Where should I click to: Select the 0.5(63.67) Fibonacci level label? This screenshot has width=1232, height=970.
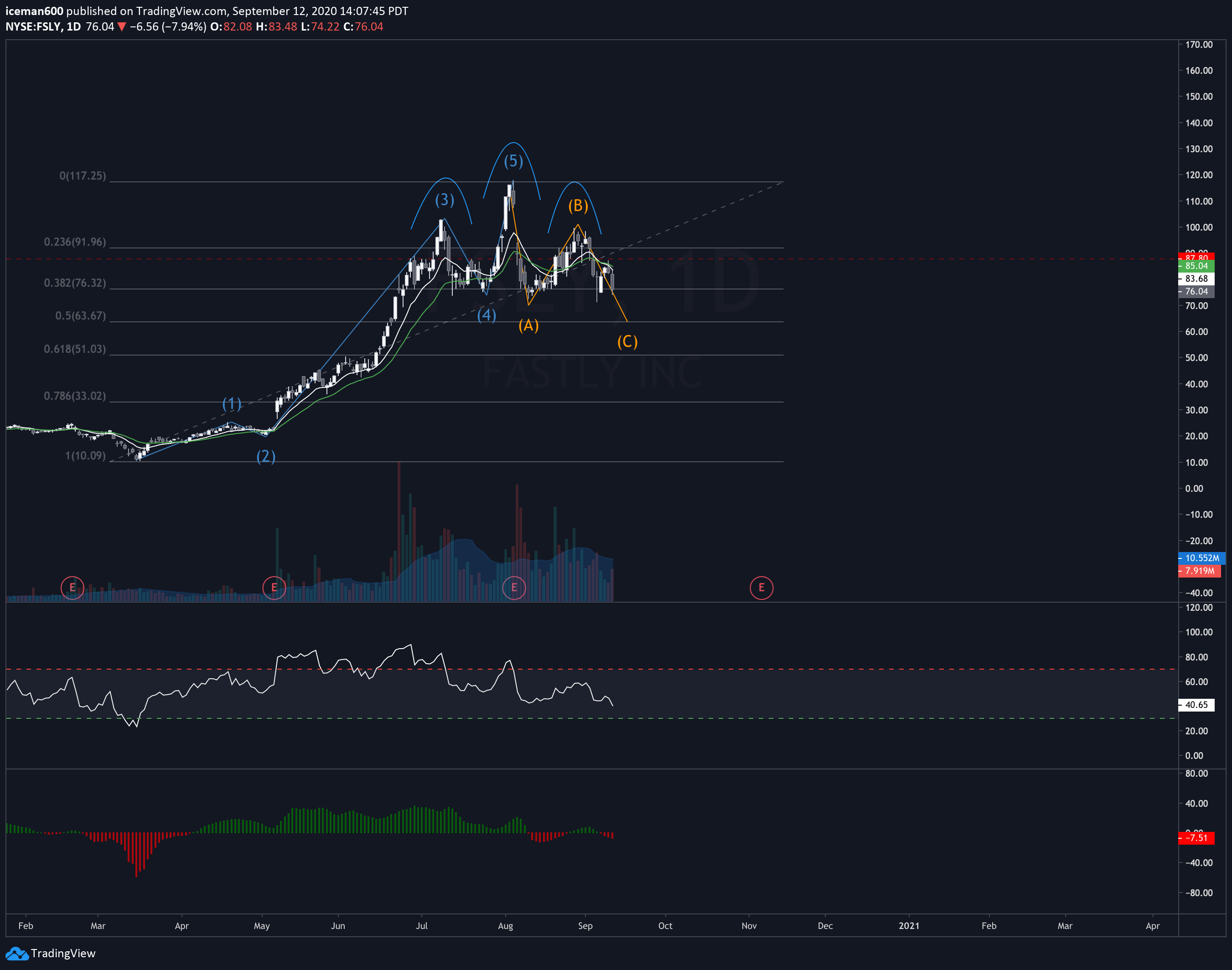pyautogui.click(x=81, y=316)
